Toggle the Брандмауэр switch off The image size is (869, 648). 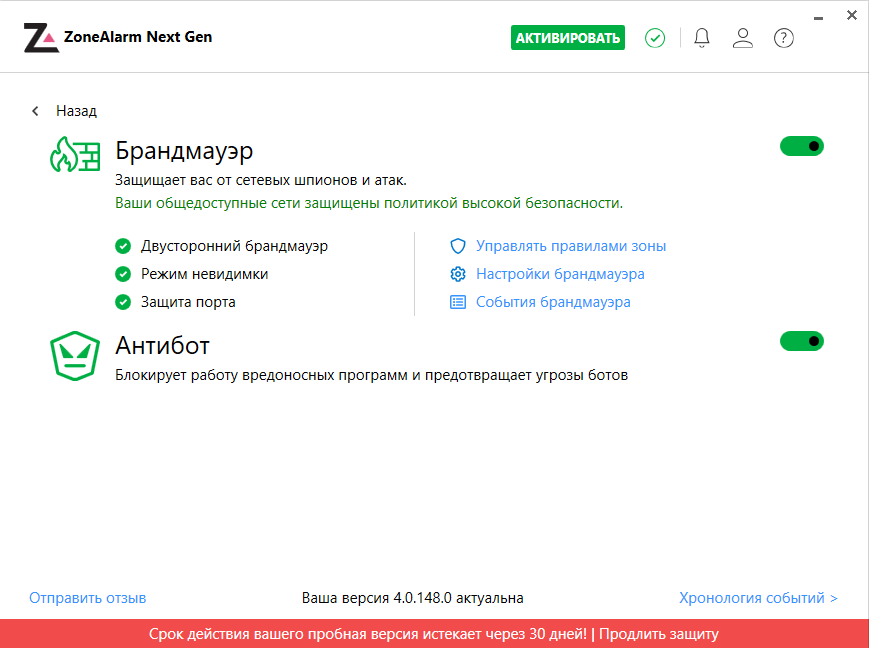[802, 146]
